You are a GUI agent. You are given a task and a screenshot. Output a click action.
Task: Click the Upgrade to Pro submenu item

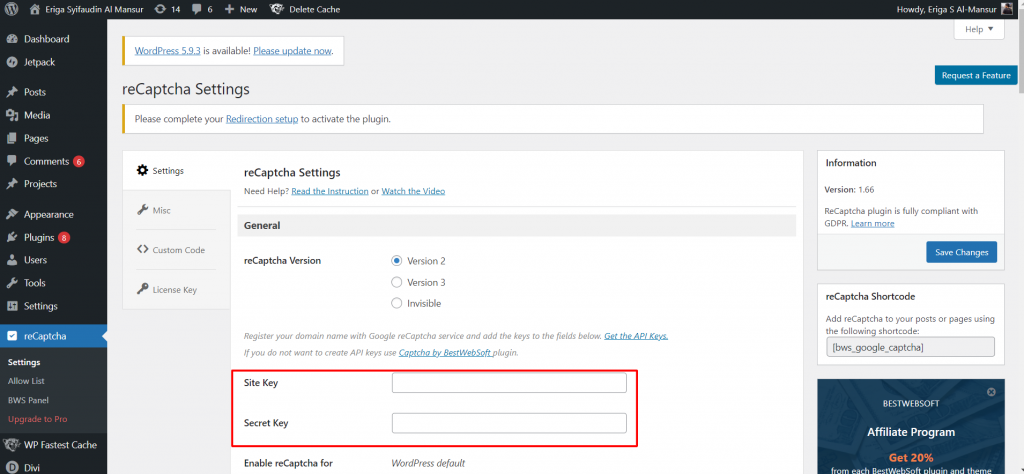click(37, 419)
